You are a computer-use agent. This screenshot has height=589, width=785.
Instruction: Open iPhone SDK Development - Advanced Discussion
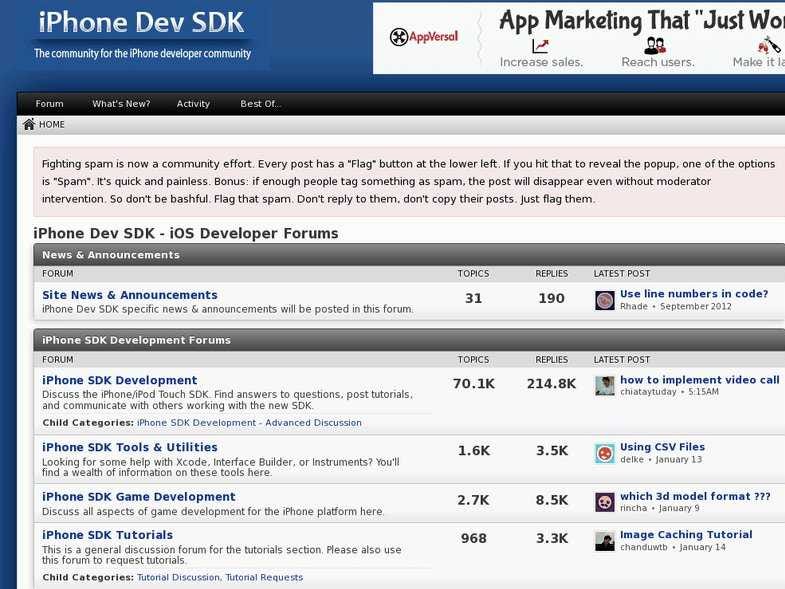(249, 423)
